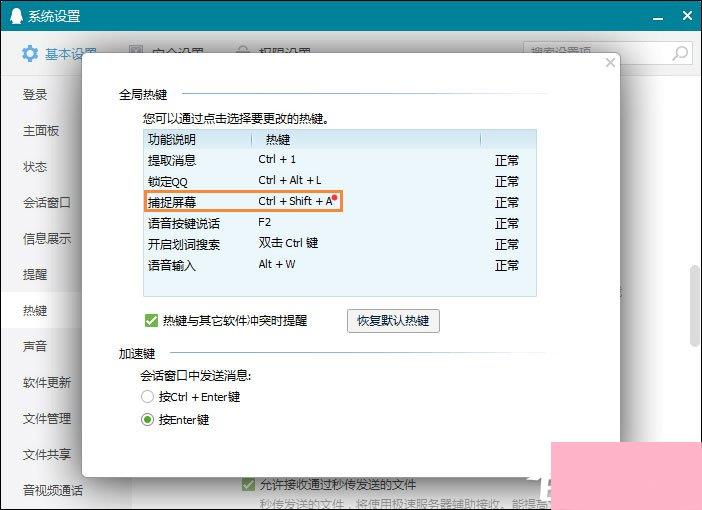Click the magnifier icon in the search box

pos(681,53)
